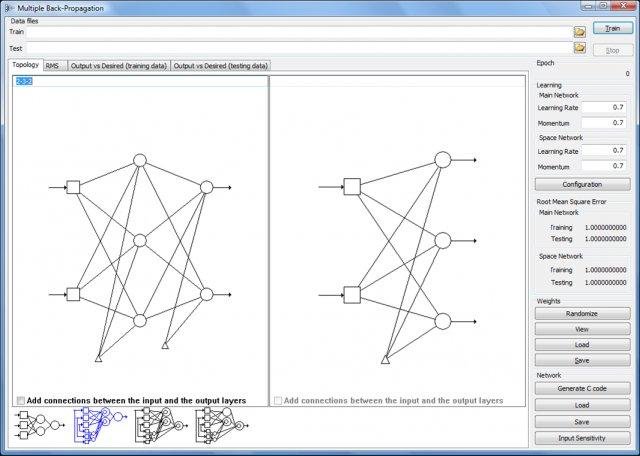The image size is (640, 456).
Task: Switch to the Topology tab
Action: (x=25, y=65)
